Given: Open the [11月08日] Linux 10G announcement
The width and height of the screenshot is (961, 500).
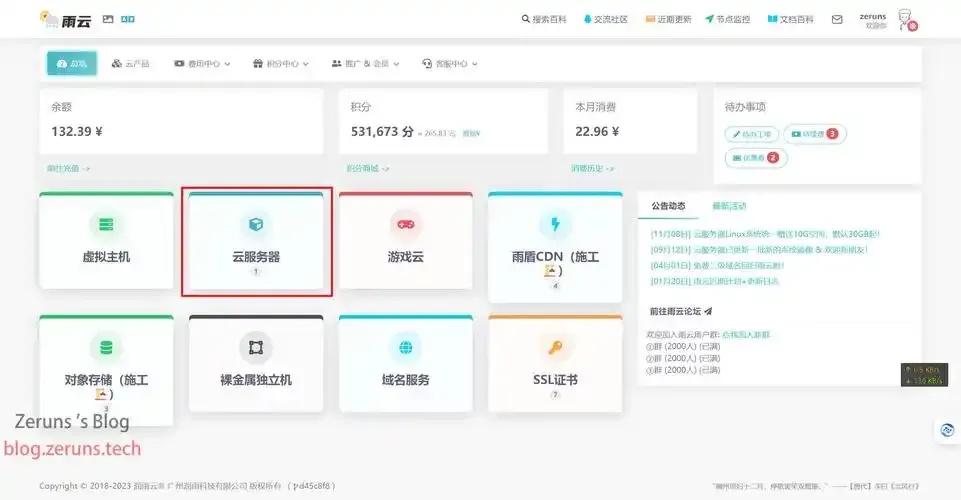Looking at the screenshot, I should coord(765,234).
